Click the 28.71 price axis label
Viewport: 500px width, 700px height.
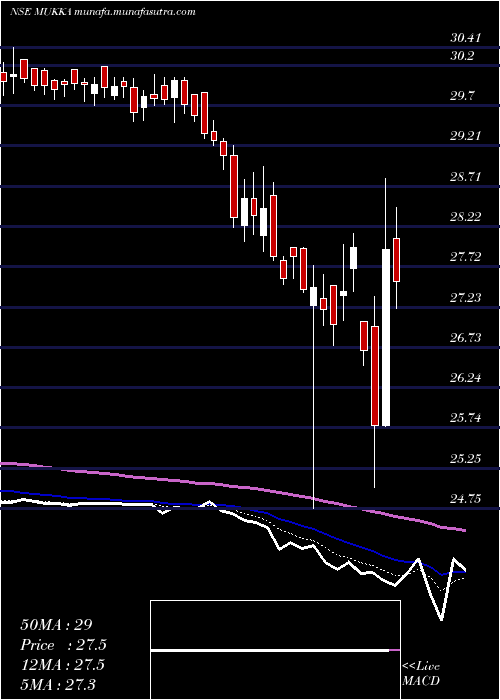(465, 177)
